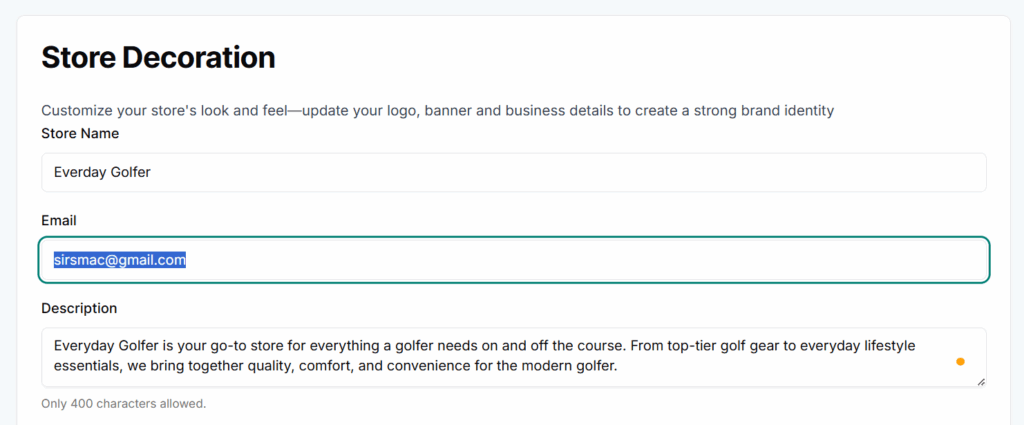Viewport: 1024px width, 425px height.
Task: Click "modern golfer" at the description end
Action: [x=572, y=367]
